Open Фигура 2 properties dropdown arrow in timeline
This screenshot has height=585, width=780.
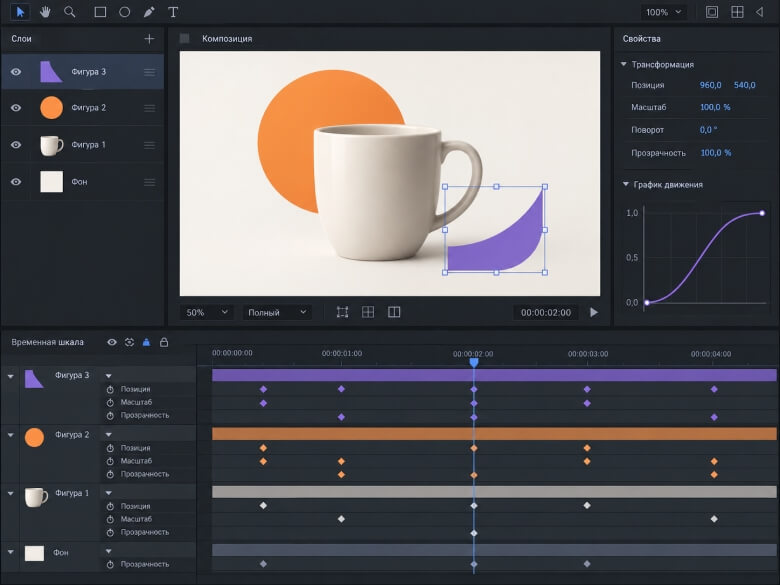[108, 435]
